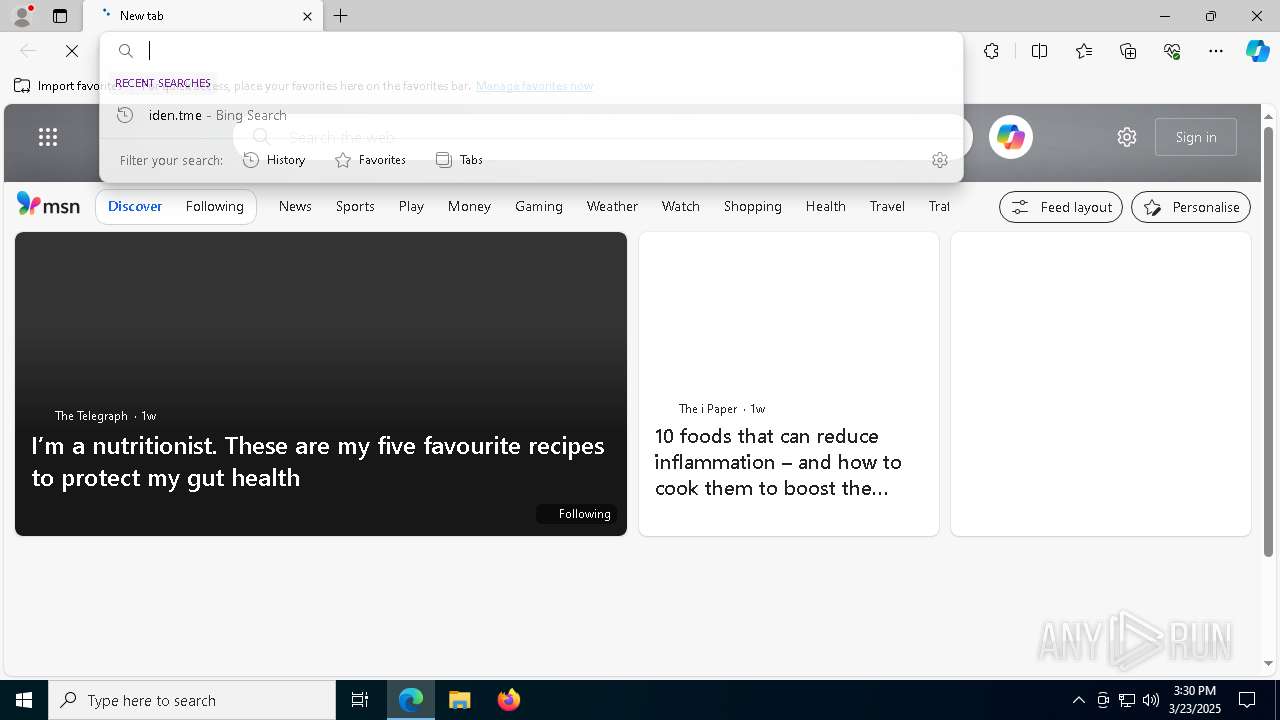Stop loading the page
The width and height of the screenshot is (1280, 720).
tap(72, 51)
